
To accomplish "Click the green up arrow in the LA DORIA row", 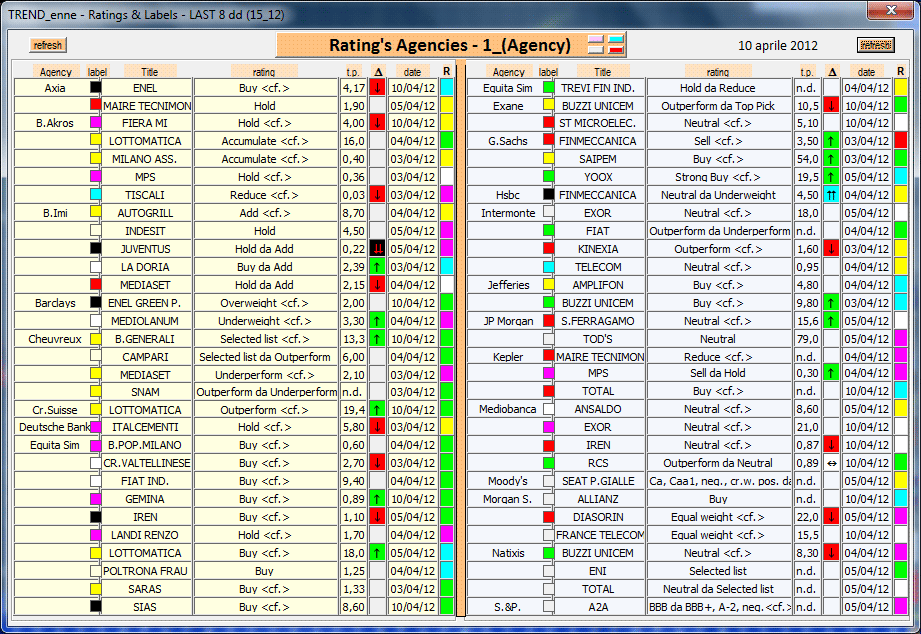I will click(377, 267).
